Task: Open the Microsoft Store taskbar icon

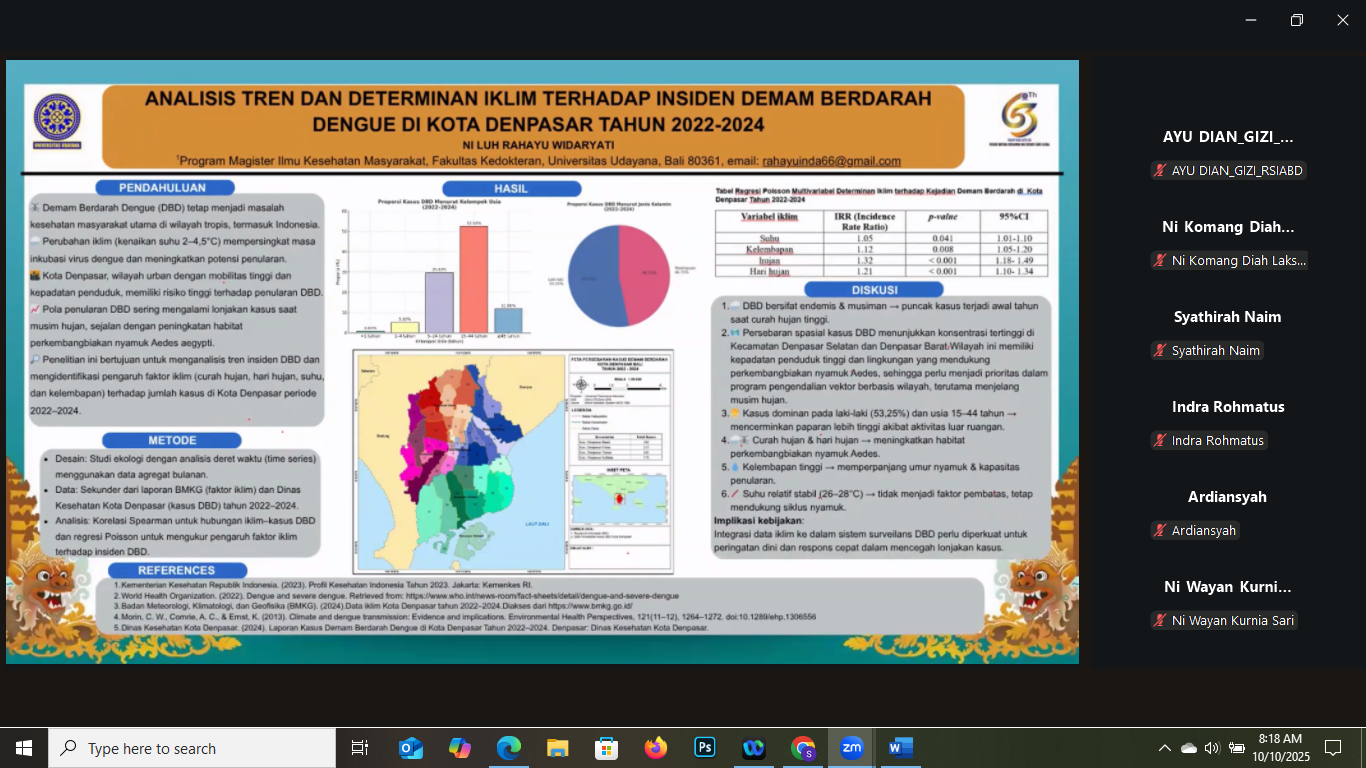Action: [607, 748]
